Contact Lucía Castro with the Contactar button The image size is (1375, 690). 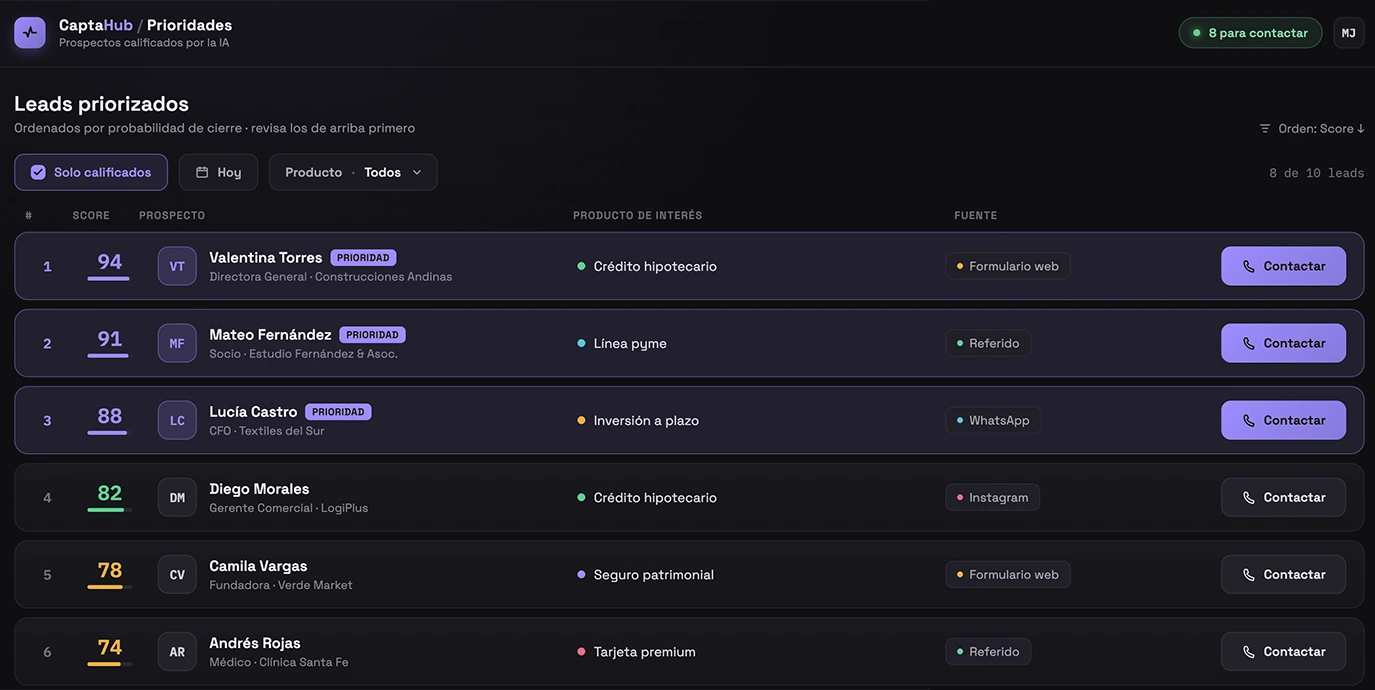(1283, 420)
